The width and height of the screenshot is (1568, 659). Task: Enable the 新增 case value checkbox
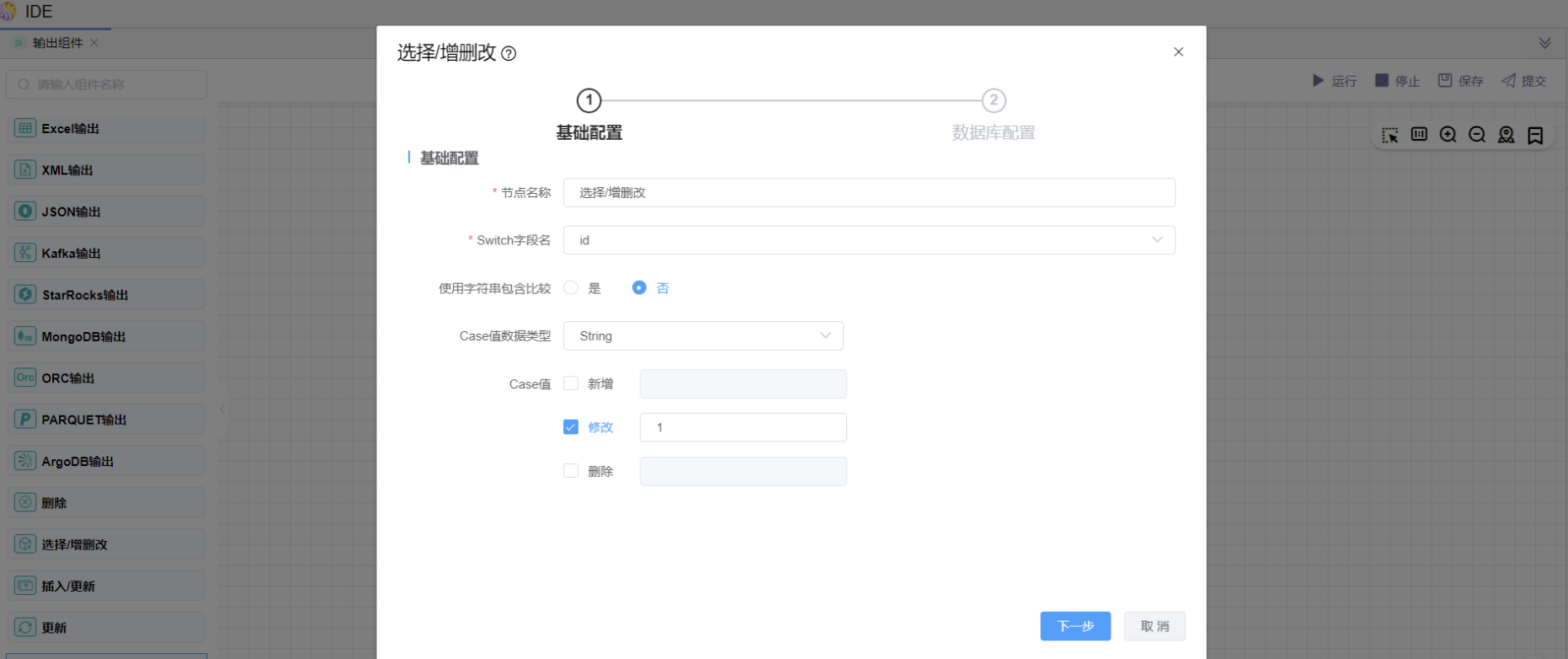point(571,383)
